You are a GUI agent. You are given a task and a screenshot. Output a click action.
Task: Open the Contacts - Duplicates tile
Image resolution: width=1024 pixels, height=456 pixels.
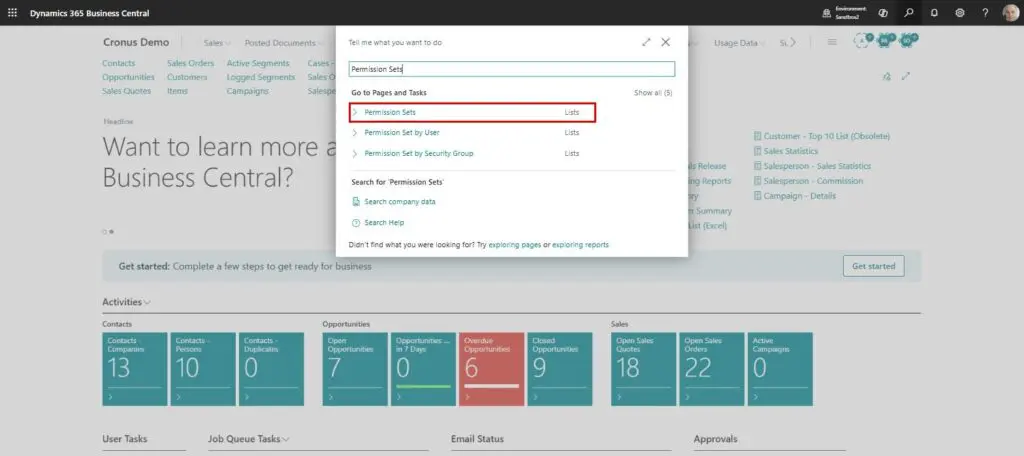pyautogui.click(x=271, y=369)
